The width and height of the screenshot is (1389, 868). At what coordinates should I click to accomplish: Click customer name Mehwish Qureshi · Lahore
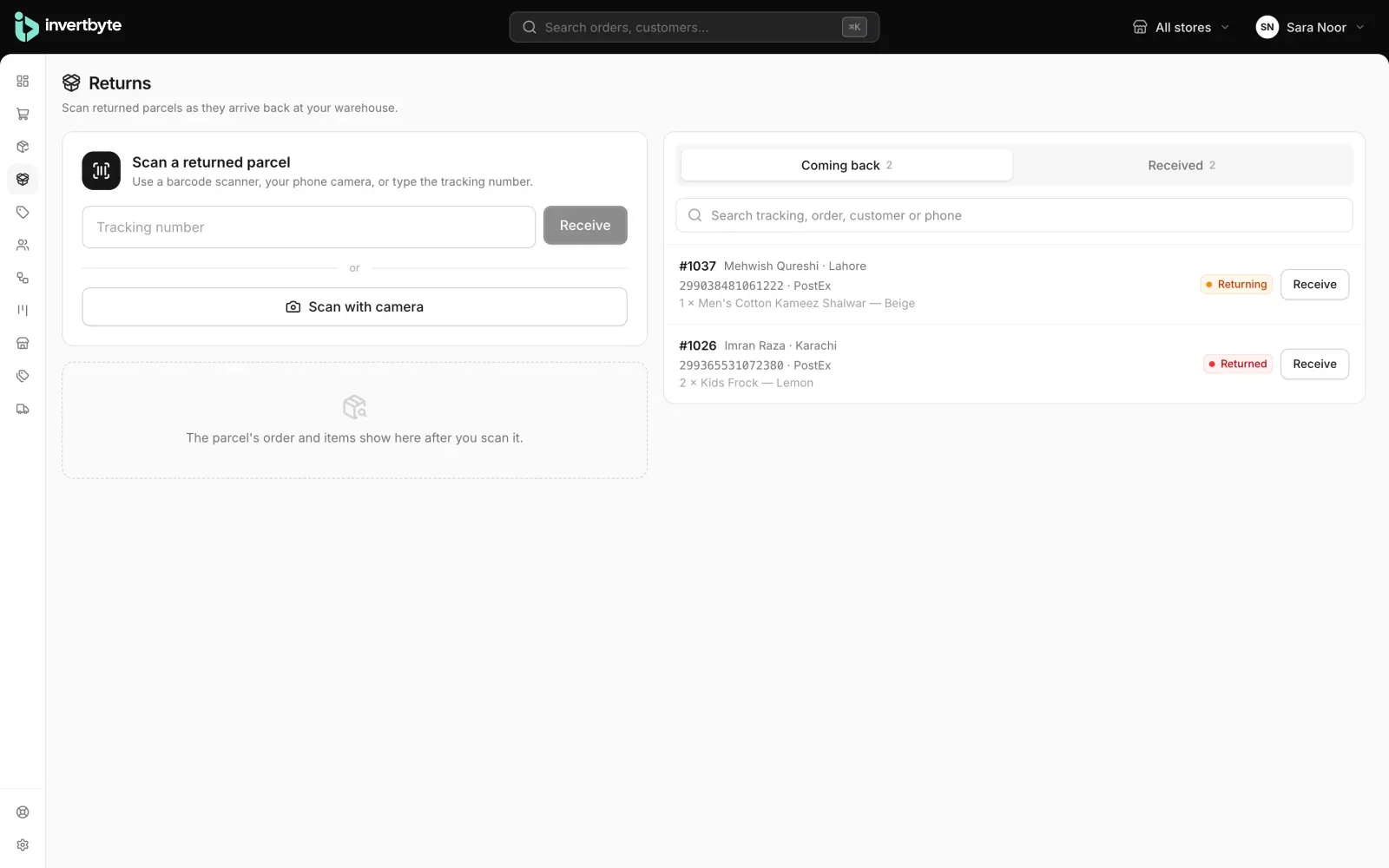pos(795,266)
